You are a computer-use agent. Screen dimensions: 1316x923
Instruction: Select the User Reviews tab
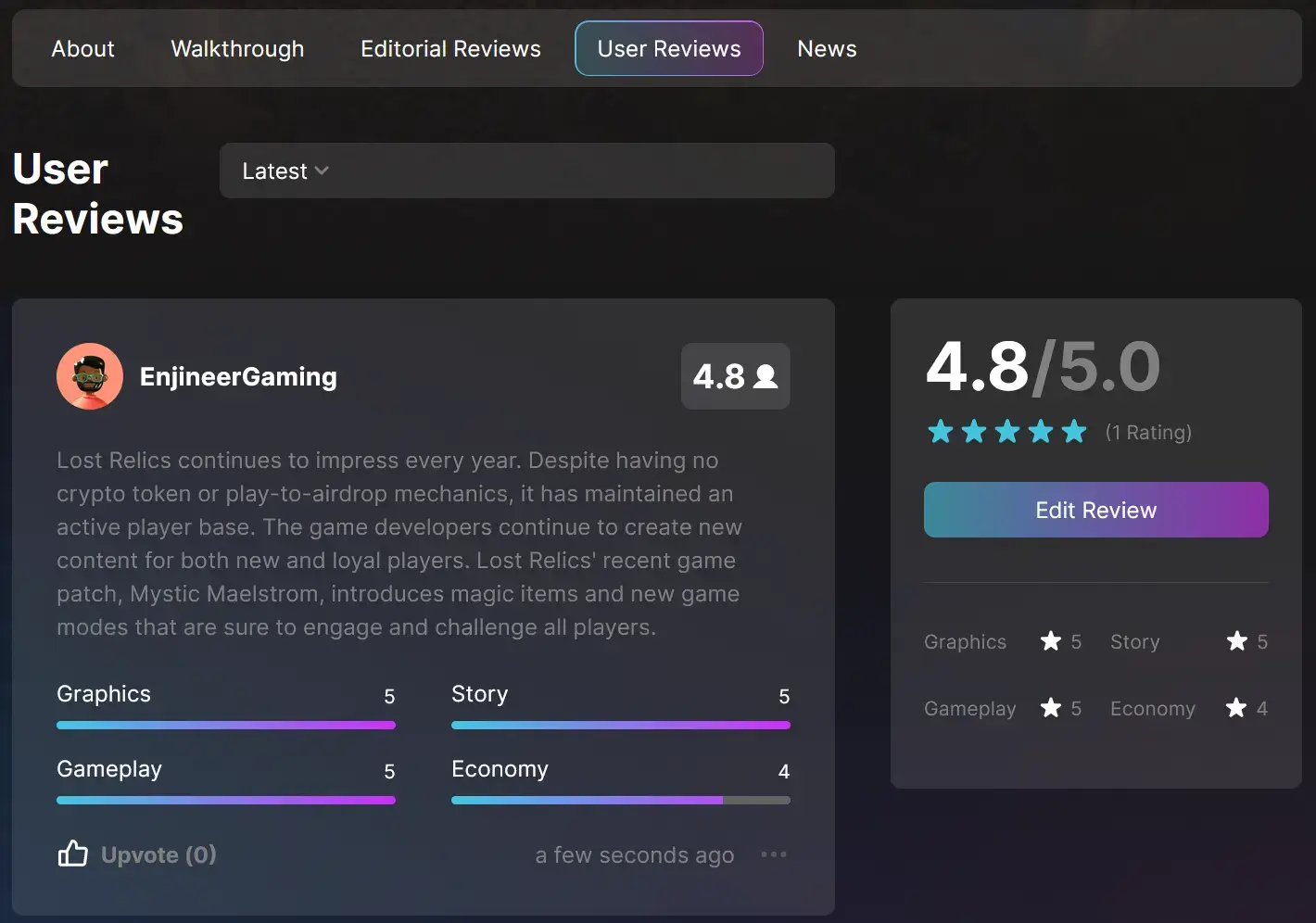pos(669,48)
